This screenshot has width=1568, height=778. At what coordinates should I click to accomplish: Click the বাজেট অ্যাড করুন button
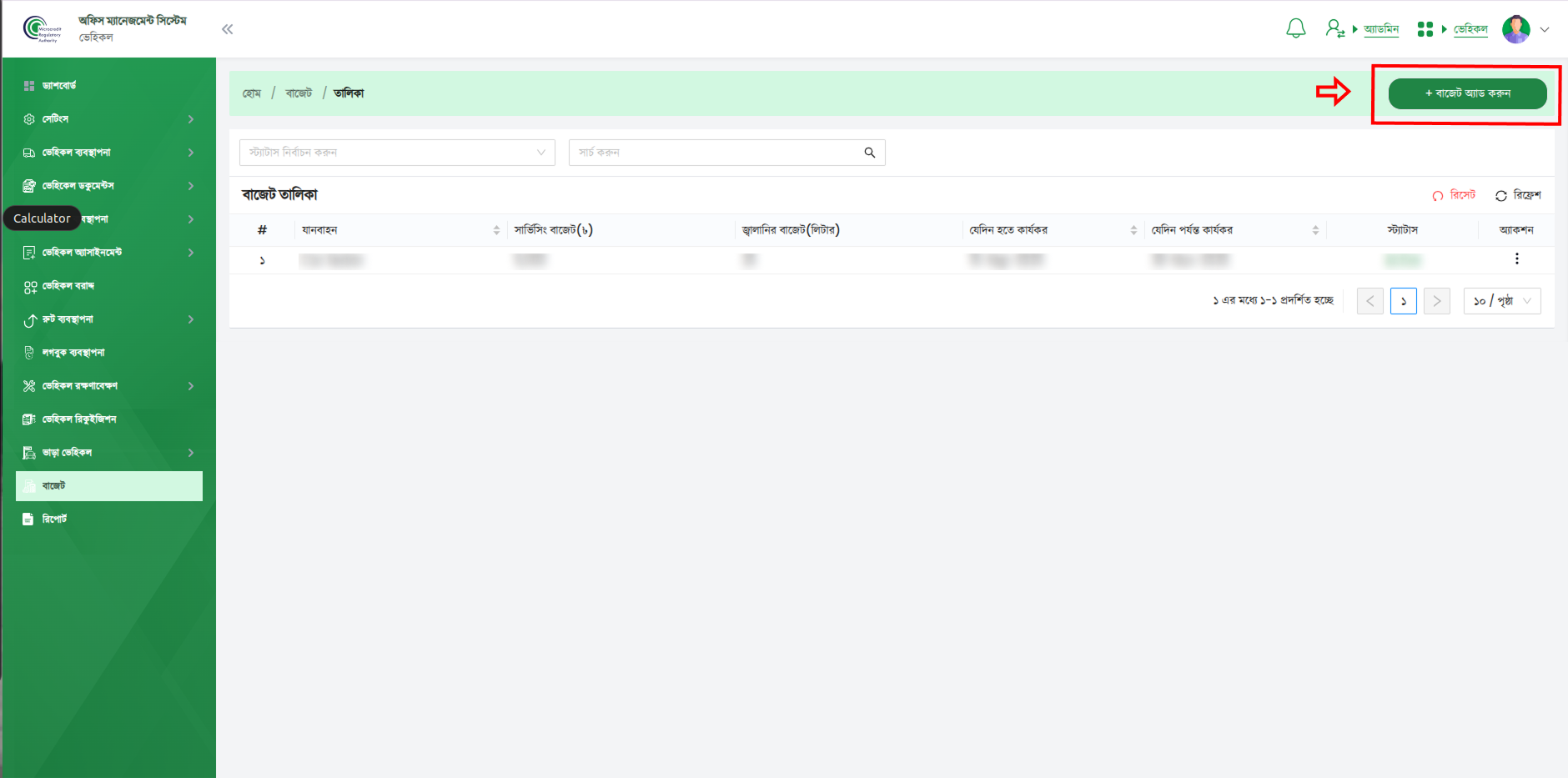click(1467, 93)
